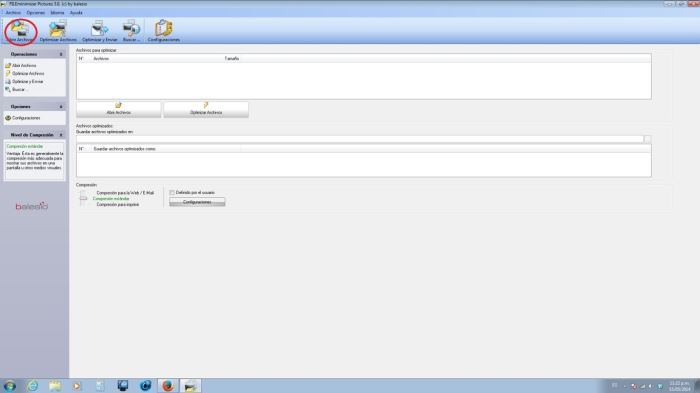Click the Optimizar Archivos icon in the top toolbar

point(58,31)
